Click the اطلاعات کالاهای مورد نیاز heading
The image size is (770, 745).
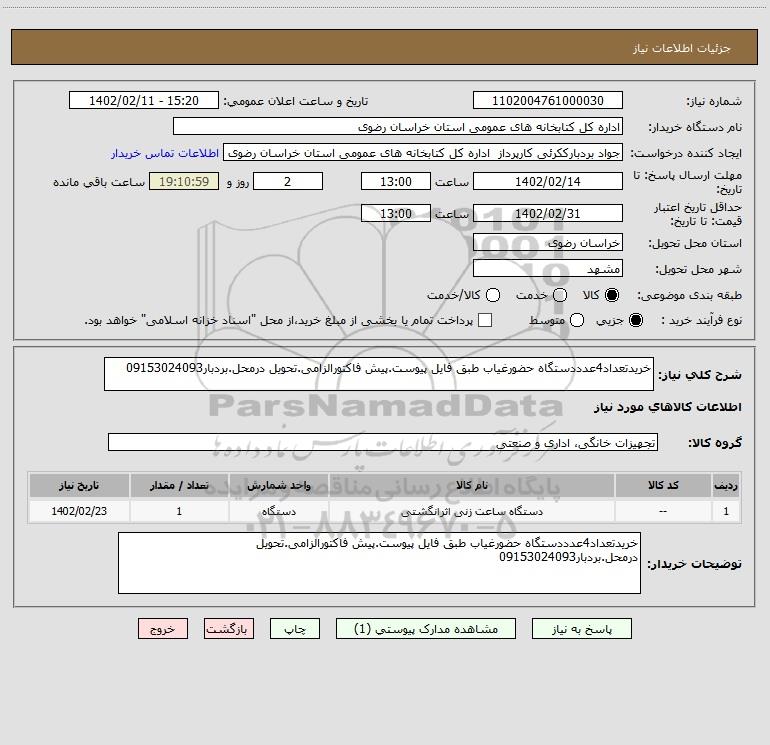click(668, 407)
